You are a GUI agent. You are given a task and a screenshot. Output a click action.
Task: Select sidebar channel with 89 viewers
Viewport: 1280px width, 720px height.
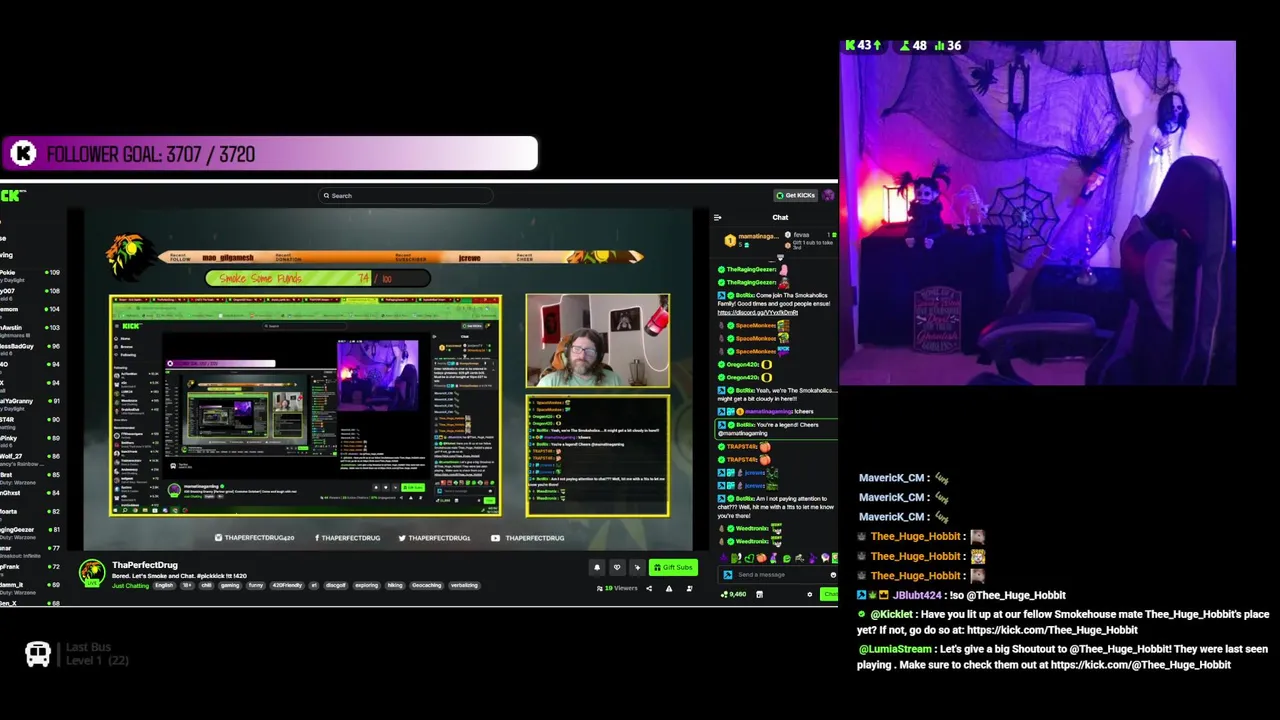pyautogui.click(x=30, y=441)
